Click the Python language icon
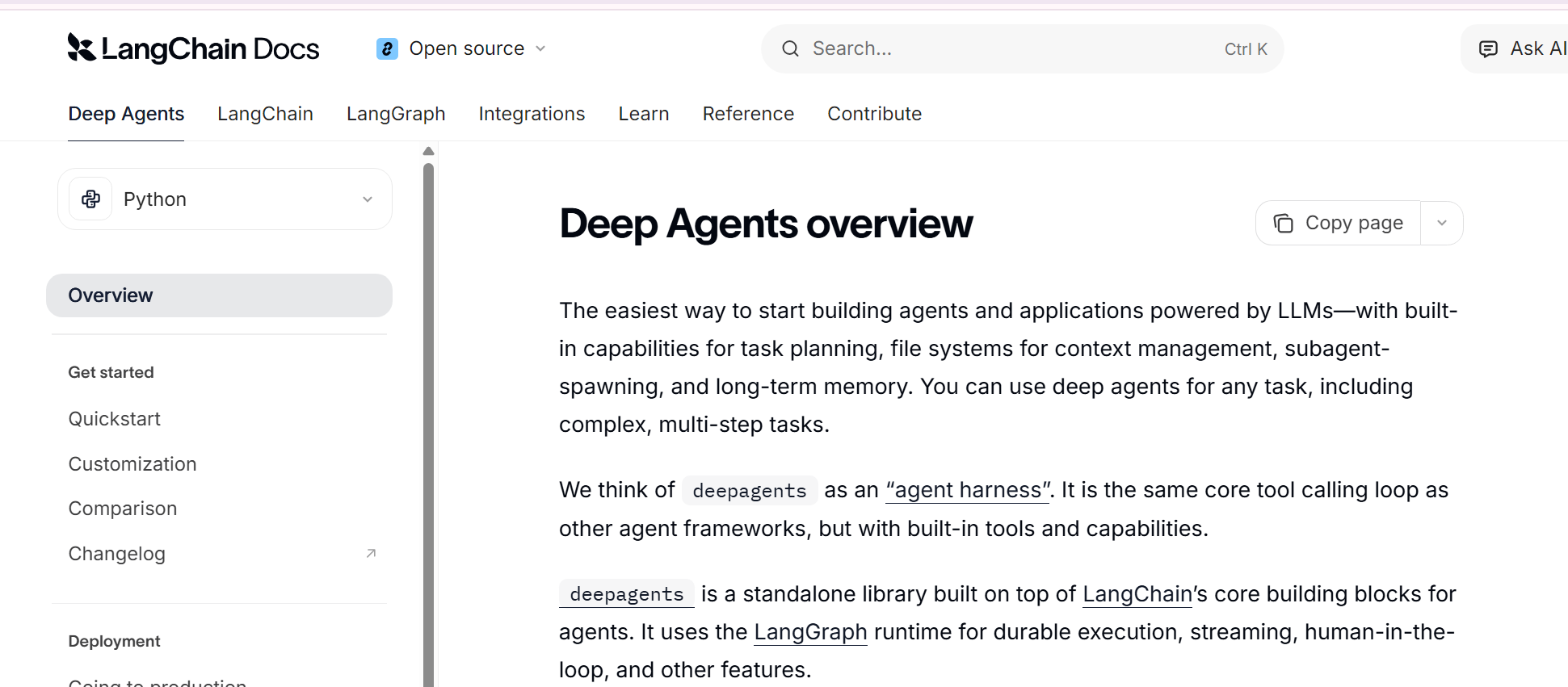Viewport: 1568px width, 687px height. pyautogui.click(x=90, y=199)
